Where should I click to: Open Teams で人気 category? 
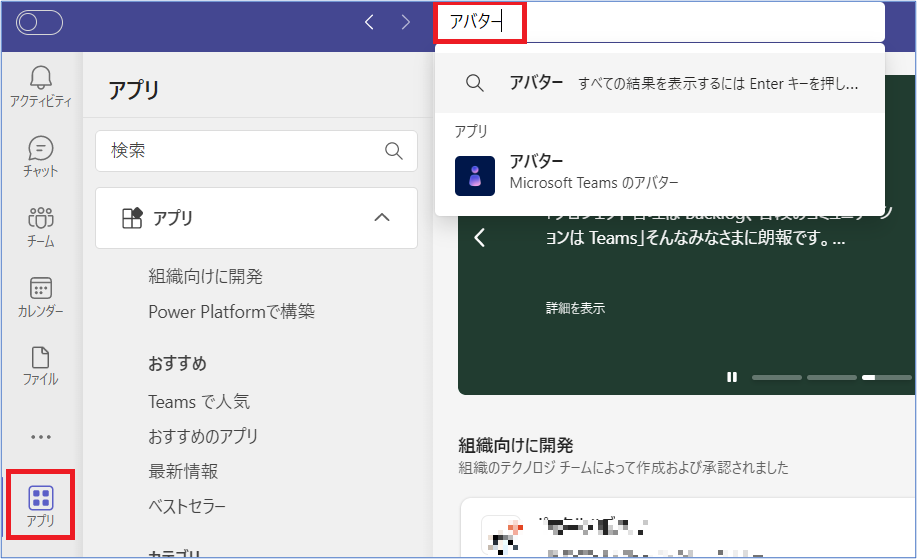click(x=199, y=401)
